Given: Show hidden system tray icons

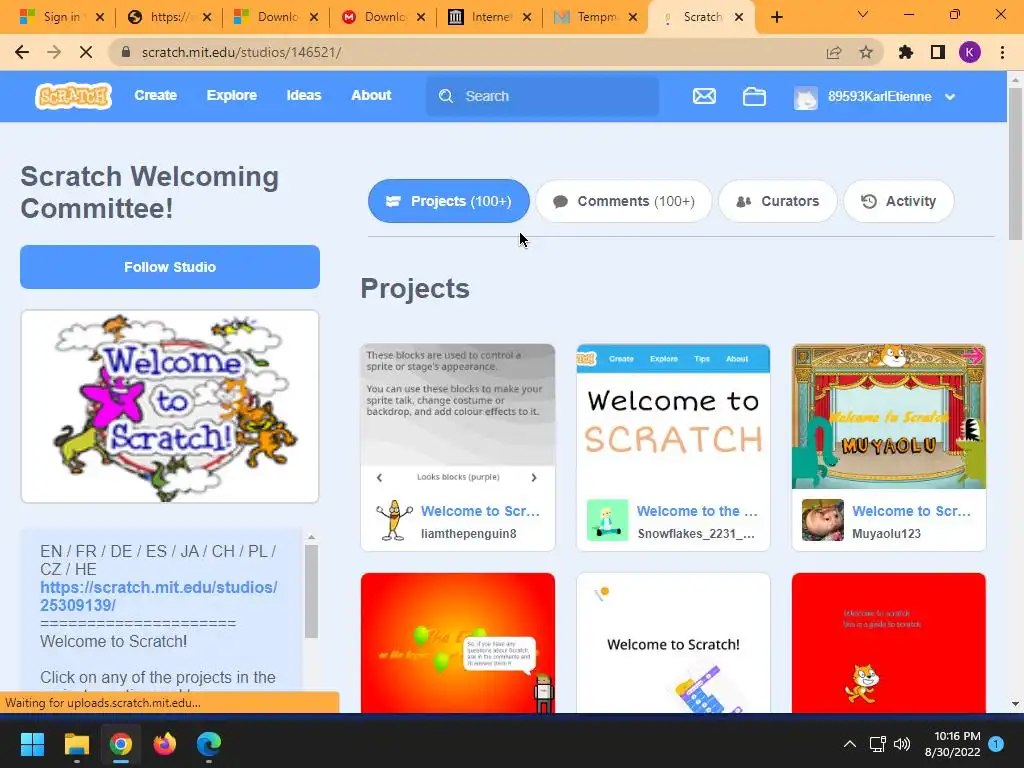Looking at the screenshot, I should point(850,744).
